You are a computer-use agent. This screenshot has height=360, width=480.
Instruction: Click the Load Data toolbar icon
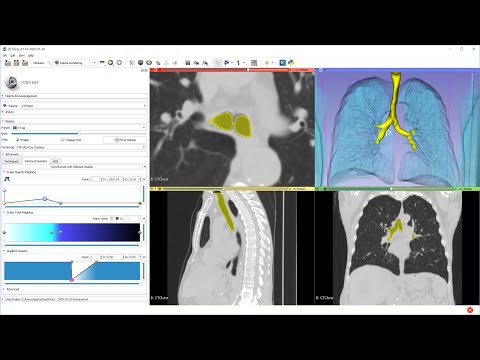click(8, 63)
